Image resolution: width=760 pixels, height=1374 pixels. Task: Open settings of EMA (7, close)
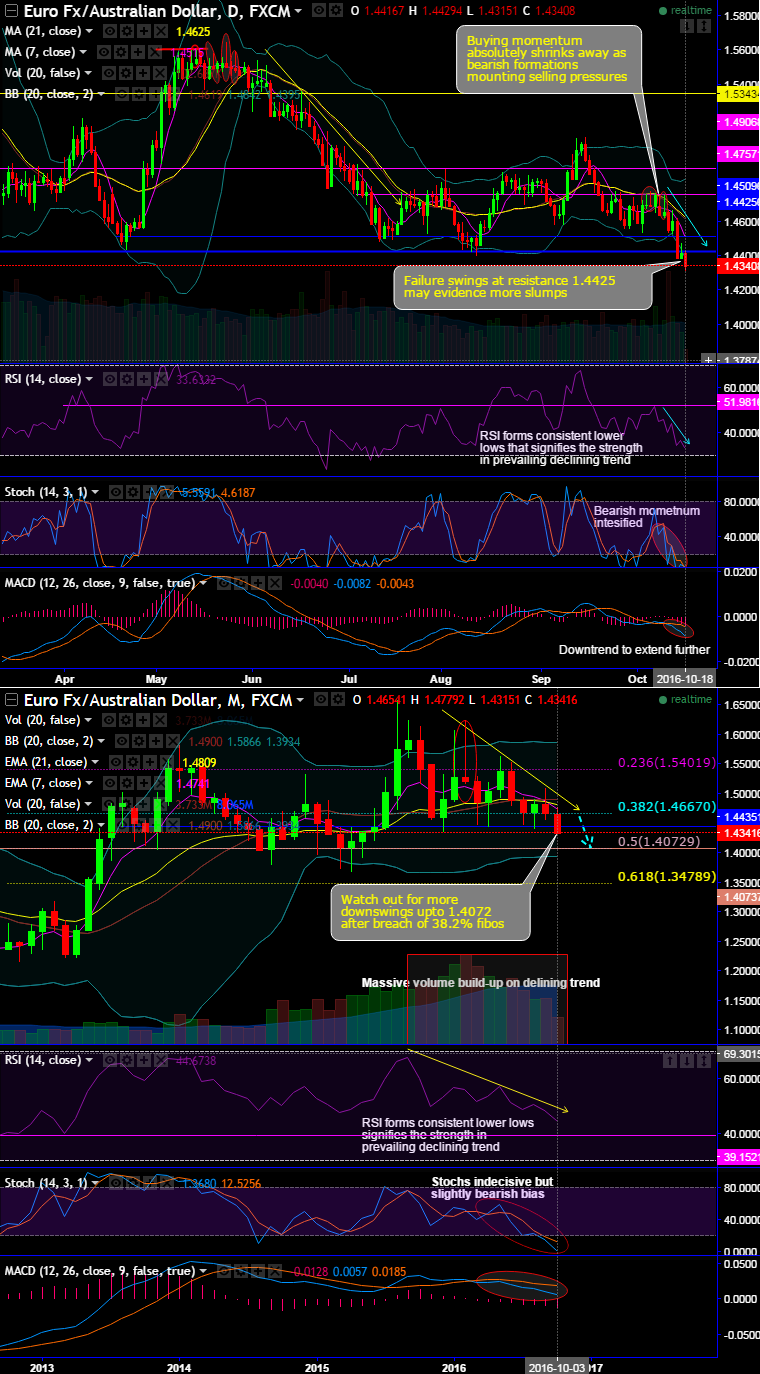[x=126, y=783]
